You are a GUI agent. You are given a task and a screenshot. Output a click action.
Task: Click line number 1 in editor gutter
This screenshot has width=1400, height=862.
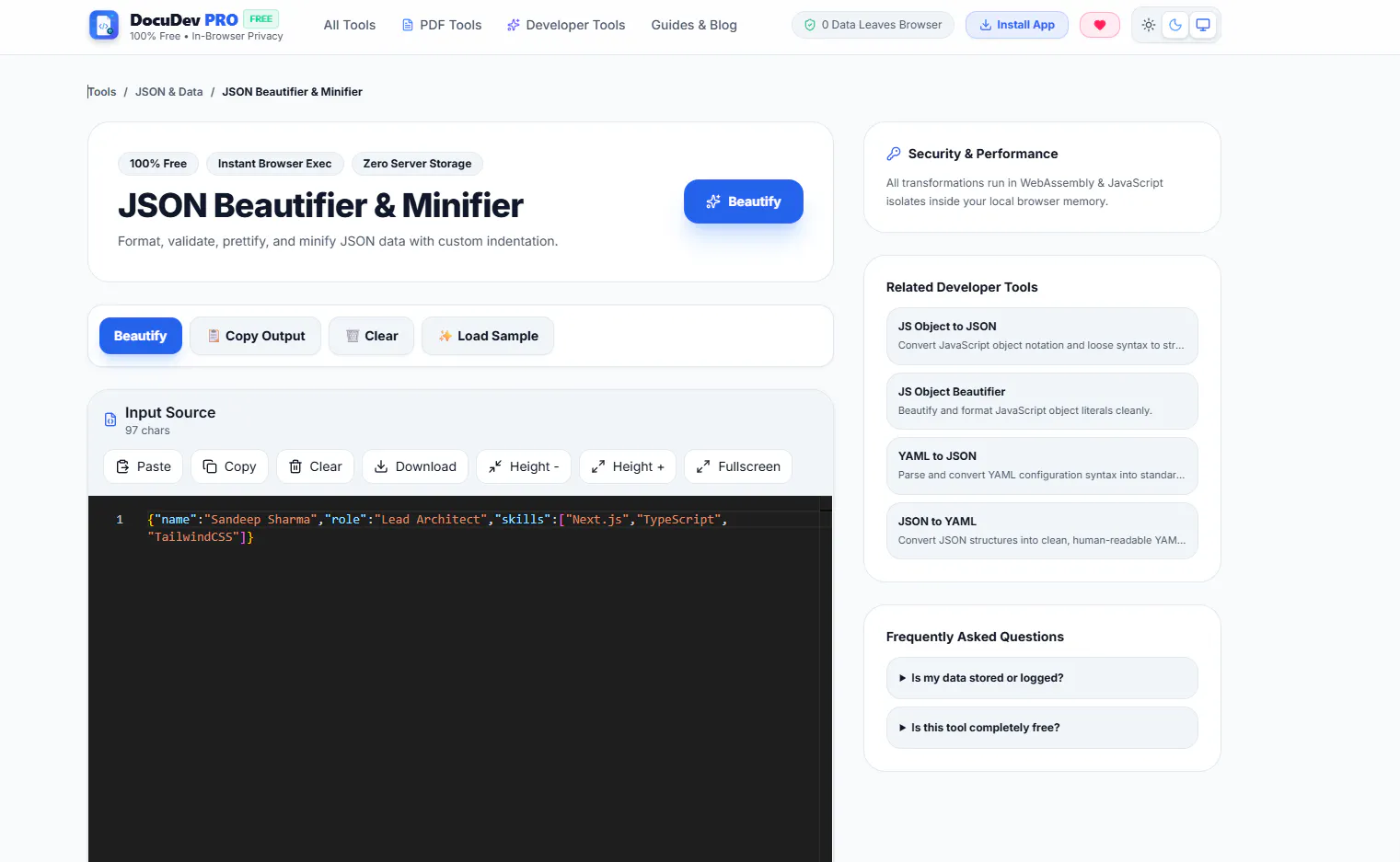pyautogui.click(x=120, y=520)
